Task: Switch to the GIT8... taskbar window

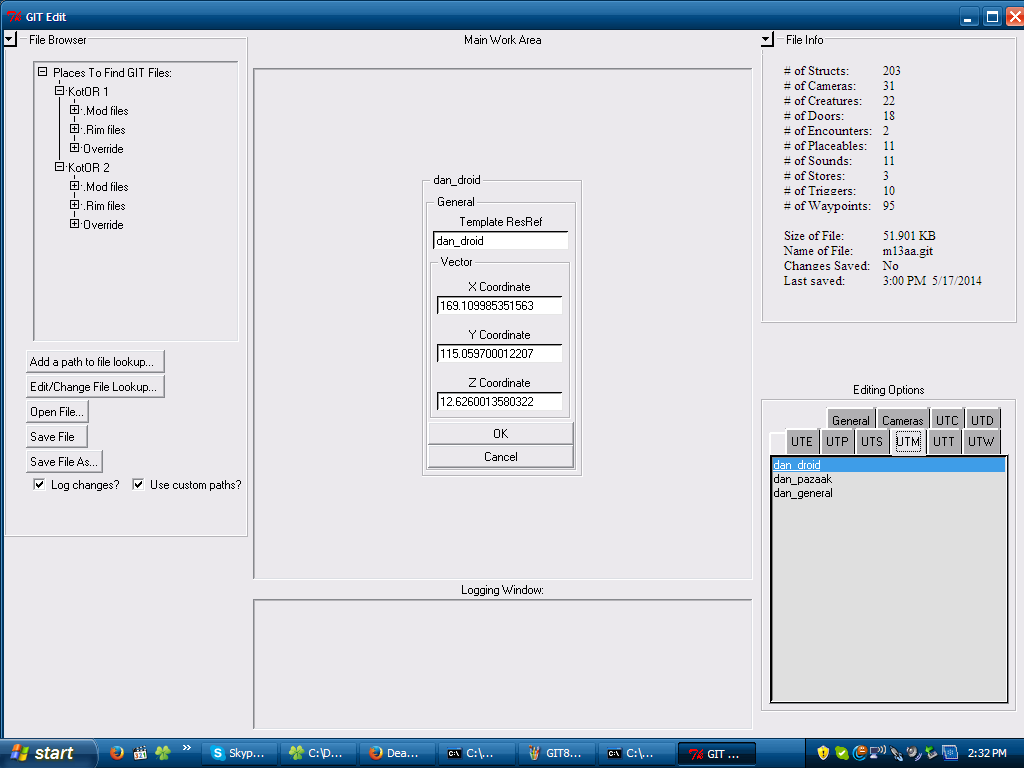Action: [x=556, y=753]
